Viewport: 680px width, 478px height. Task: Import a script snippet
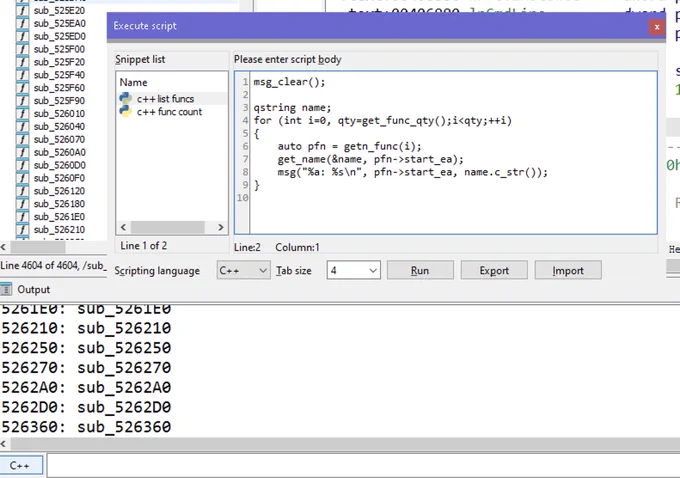tap(568, 270)
